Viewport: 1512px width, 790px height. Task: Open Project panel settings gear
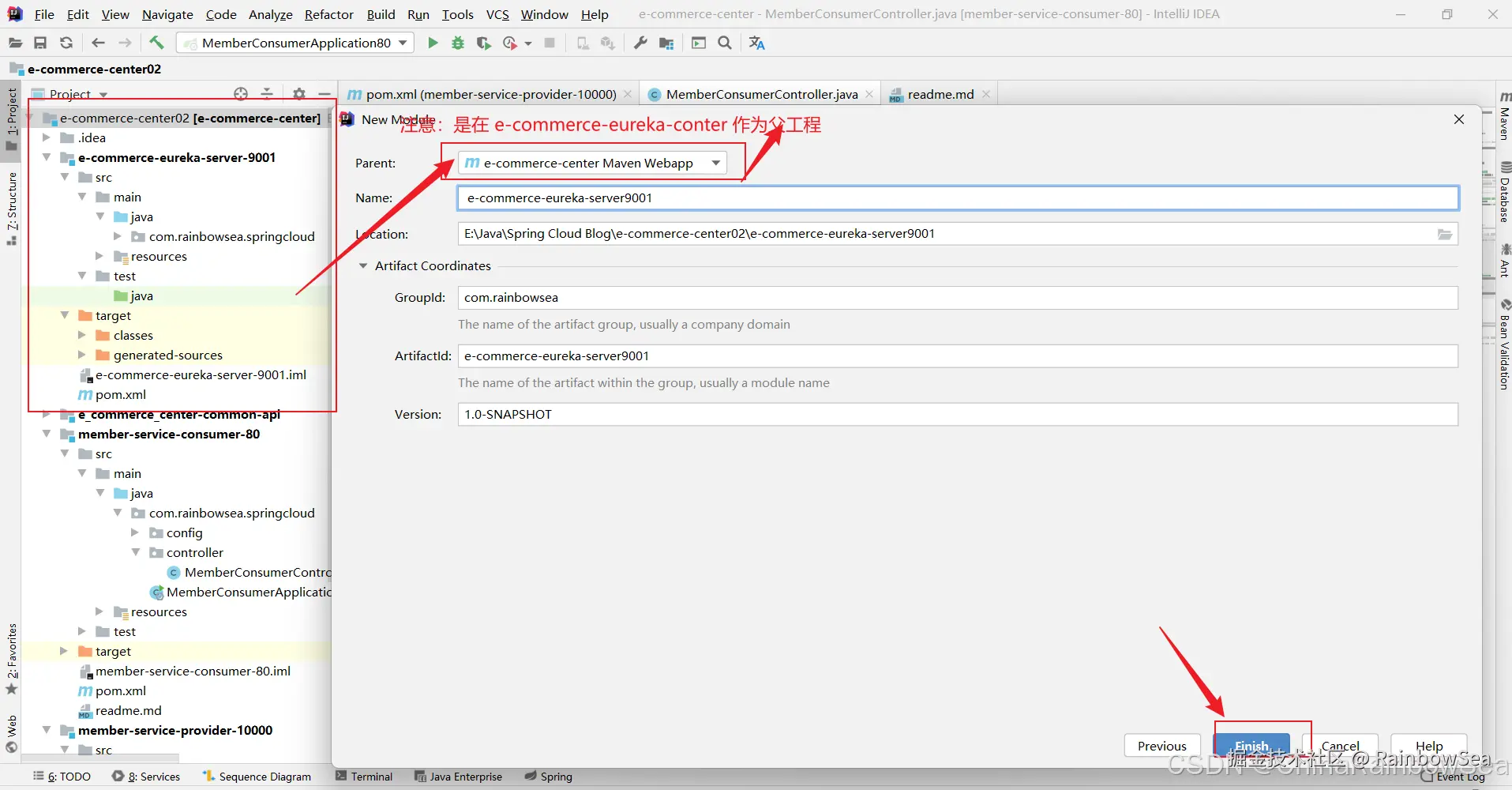pyautogui.click(x=298, y=94)
